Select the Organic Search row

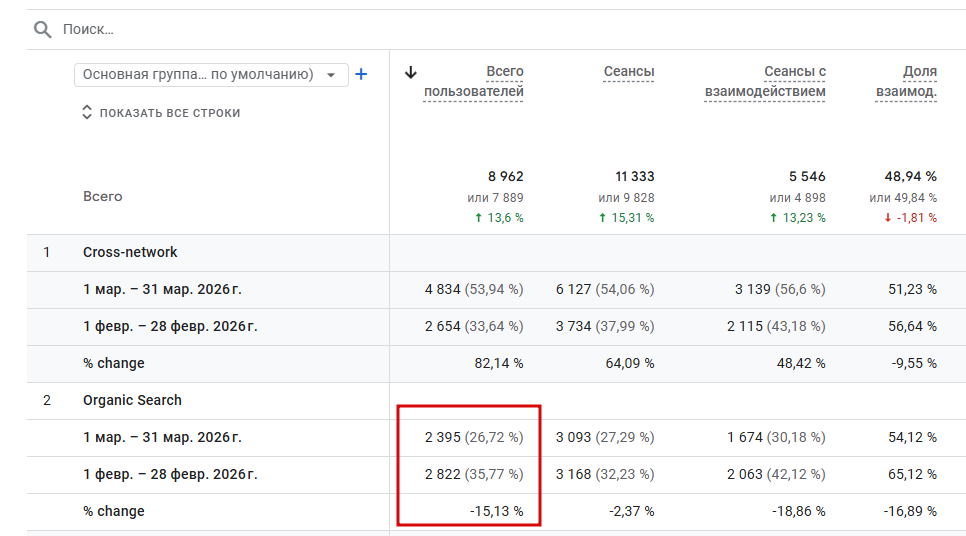point(132,400)
